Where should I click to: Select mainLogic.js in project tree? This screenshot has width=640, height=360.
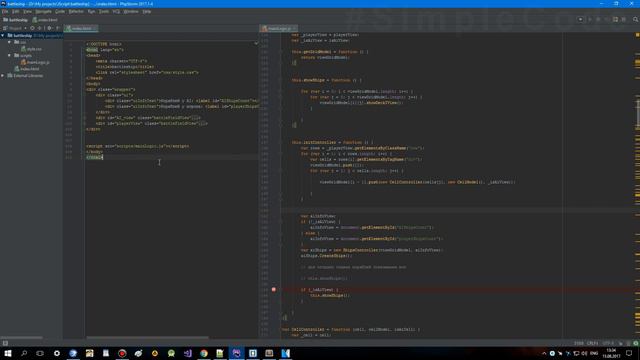click(35, 62)
